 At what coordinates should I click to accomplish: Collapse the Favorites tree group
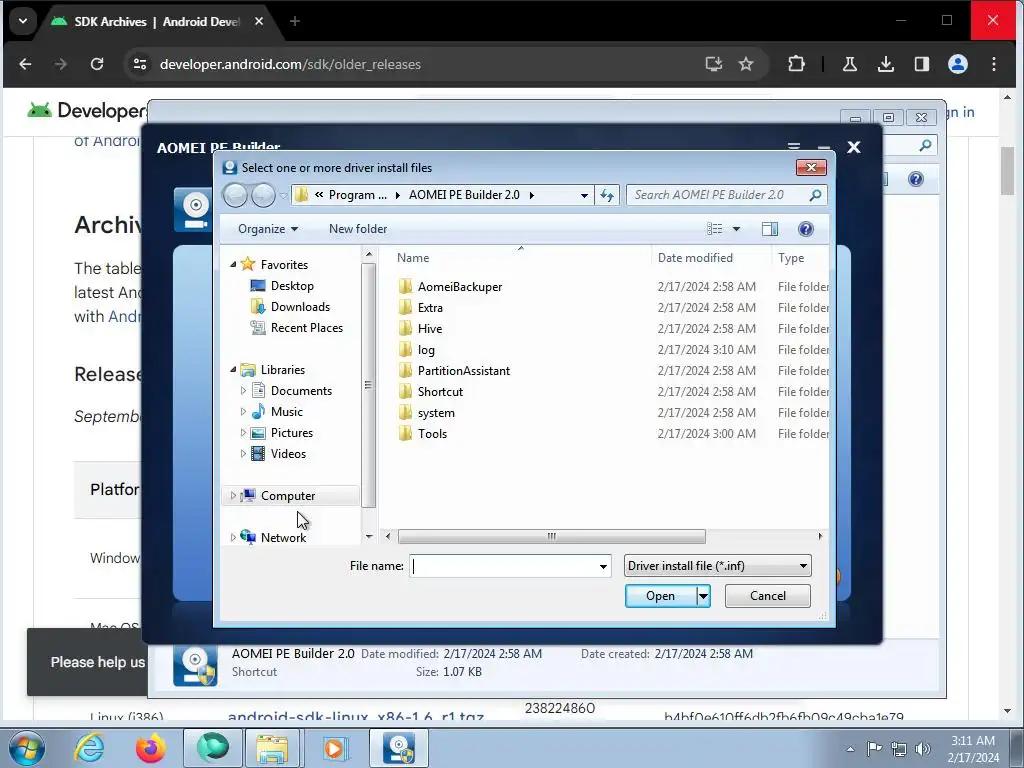click(x=233, y=264)
